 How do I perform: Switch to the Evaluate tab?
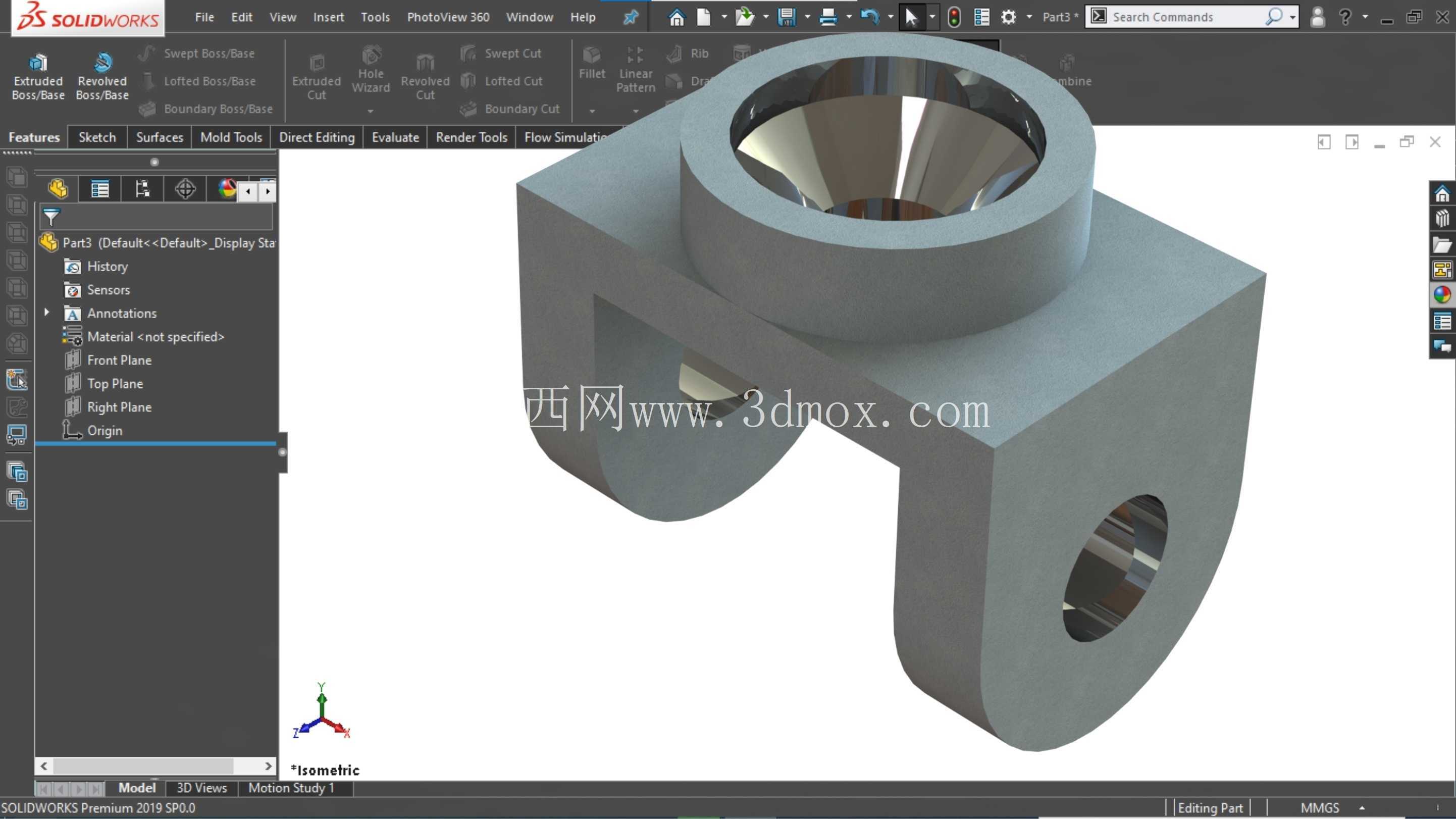[x=395, y=137]
